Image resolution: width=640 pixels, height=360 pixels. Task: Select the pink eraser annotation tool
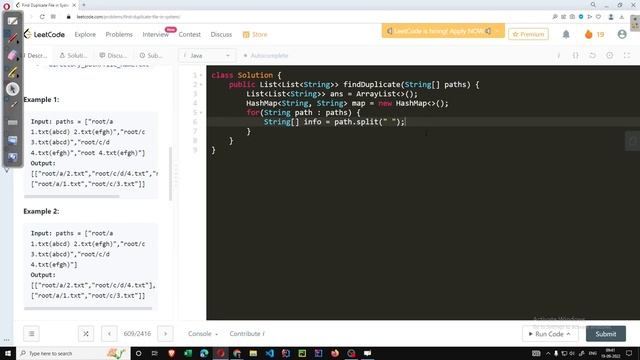point(12,55)
